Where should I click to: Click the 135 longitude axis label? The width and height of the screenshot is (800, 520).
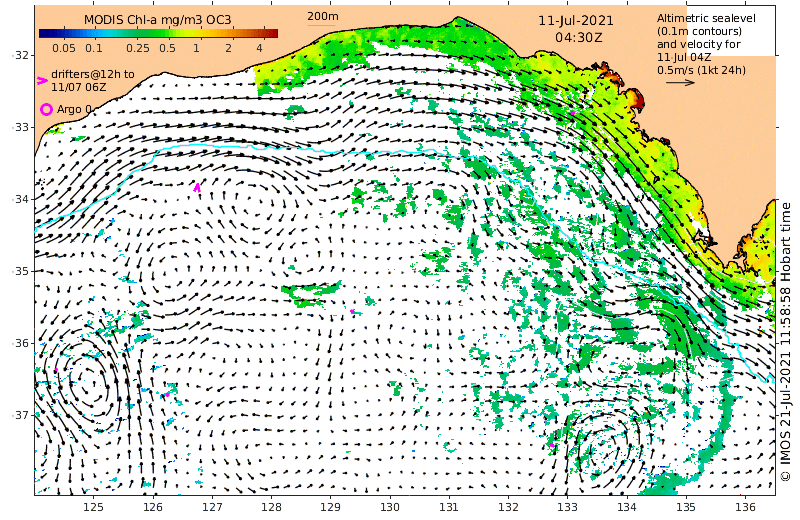coord(686,507)
